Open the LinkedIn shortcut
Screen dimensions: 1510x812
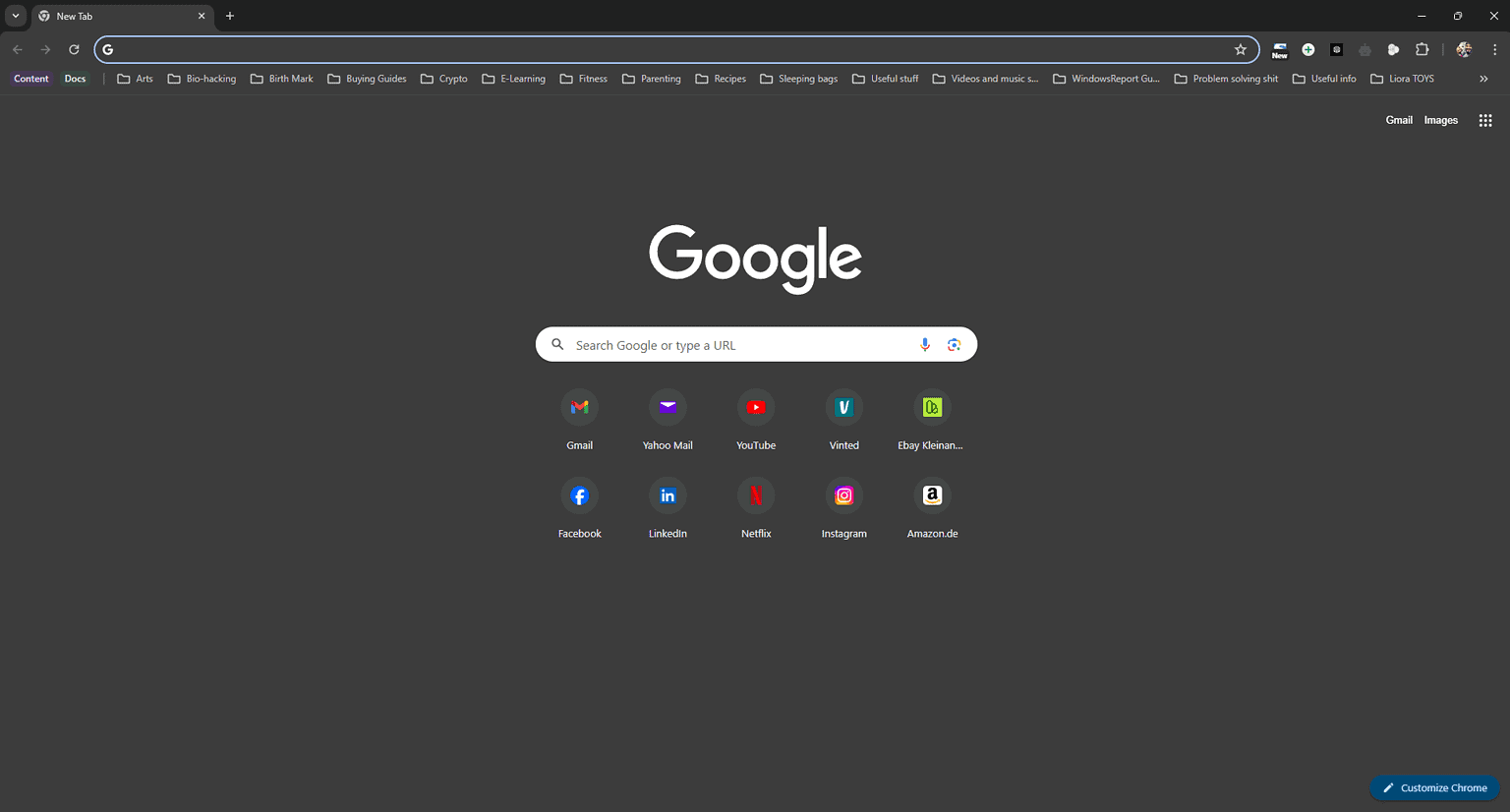[668, 494]
